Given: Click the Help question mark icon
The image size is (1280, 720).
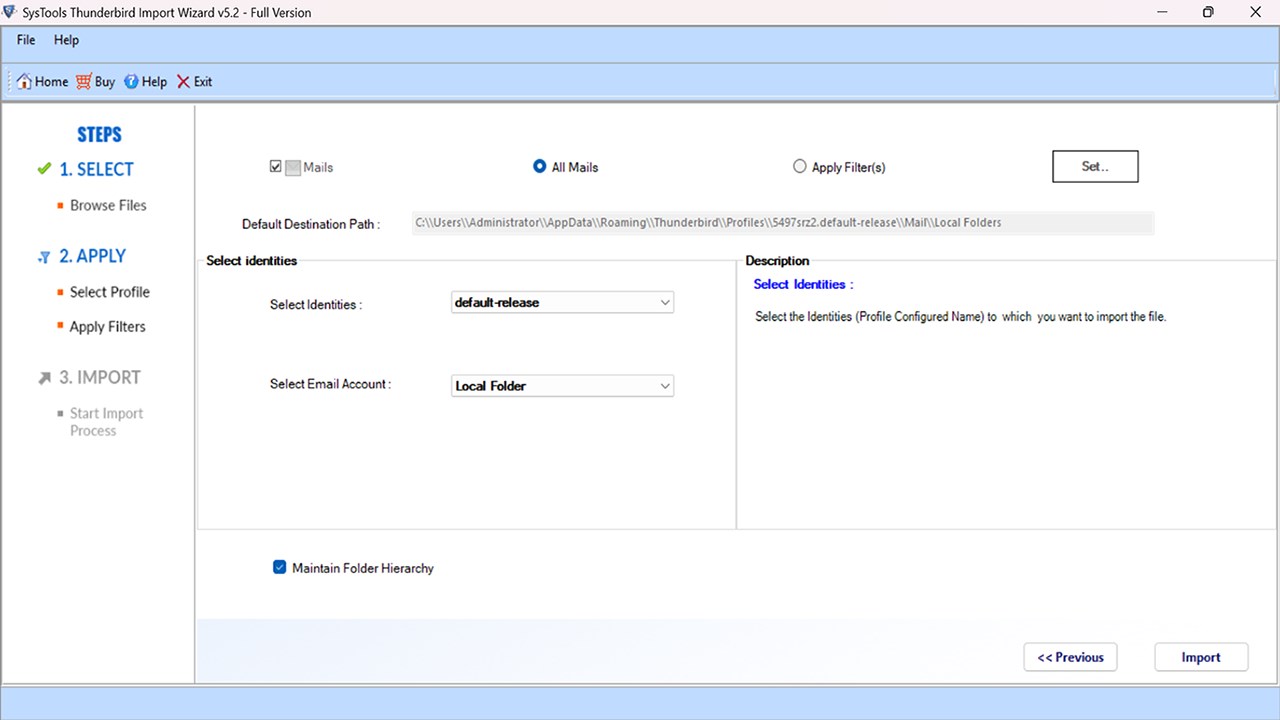Looking at the screenshot, I should [131, 82].
